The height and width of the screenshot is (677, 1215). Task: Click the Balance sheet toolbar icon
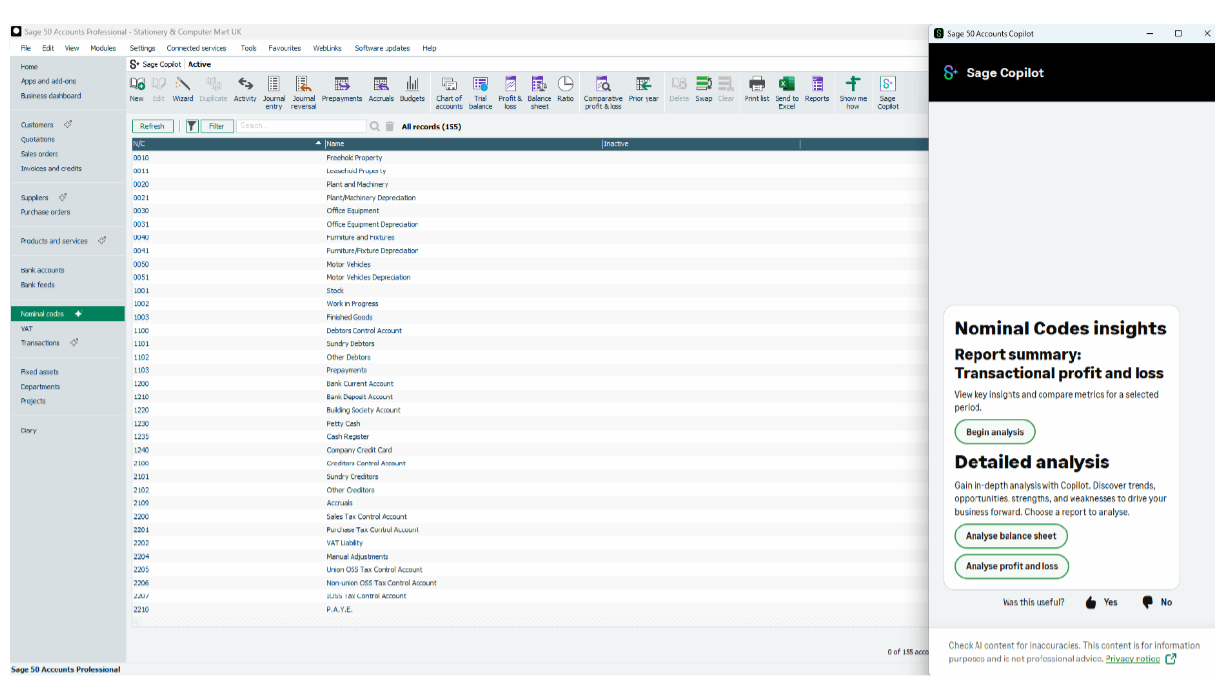[x=539, y=92]
